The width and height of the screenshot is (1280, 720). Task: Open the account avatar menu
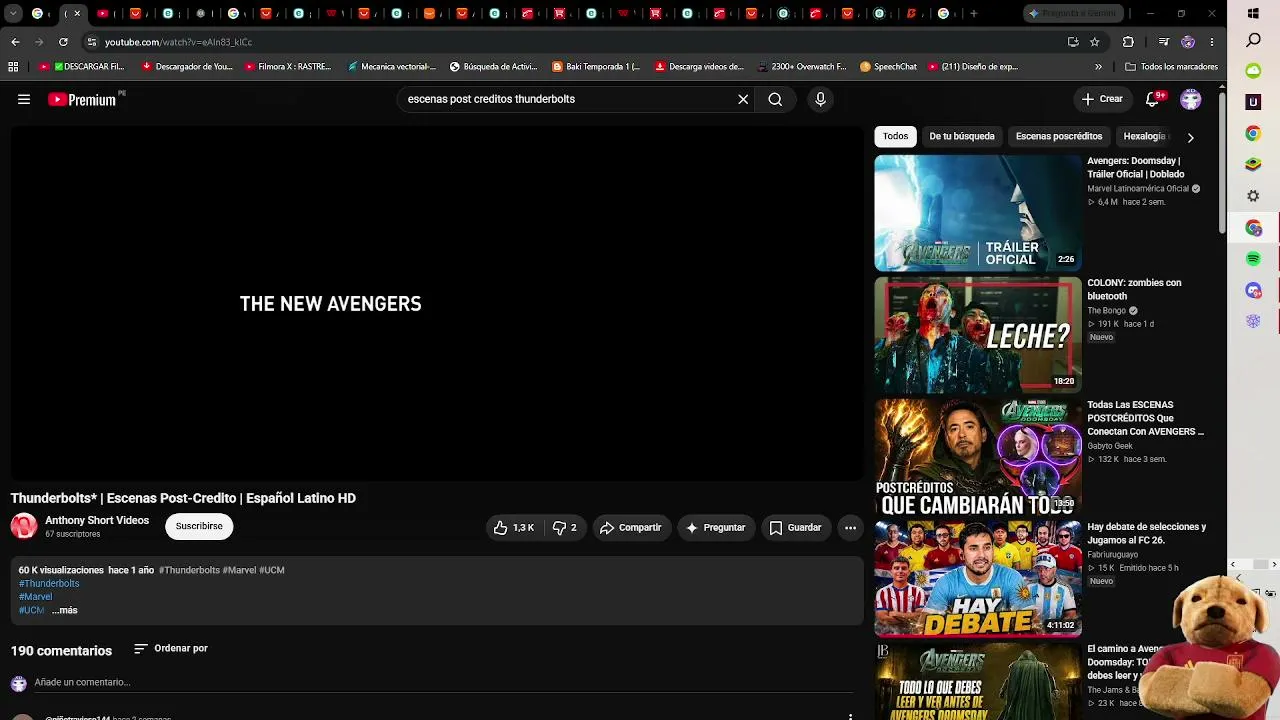tap(1190, 99)
